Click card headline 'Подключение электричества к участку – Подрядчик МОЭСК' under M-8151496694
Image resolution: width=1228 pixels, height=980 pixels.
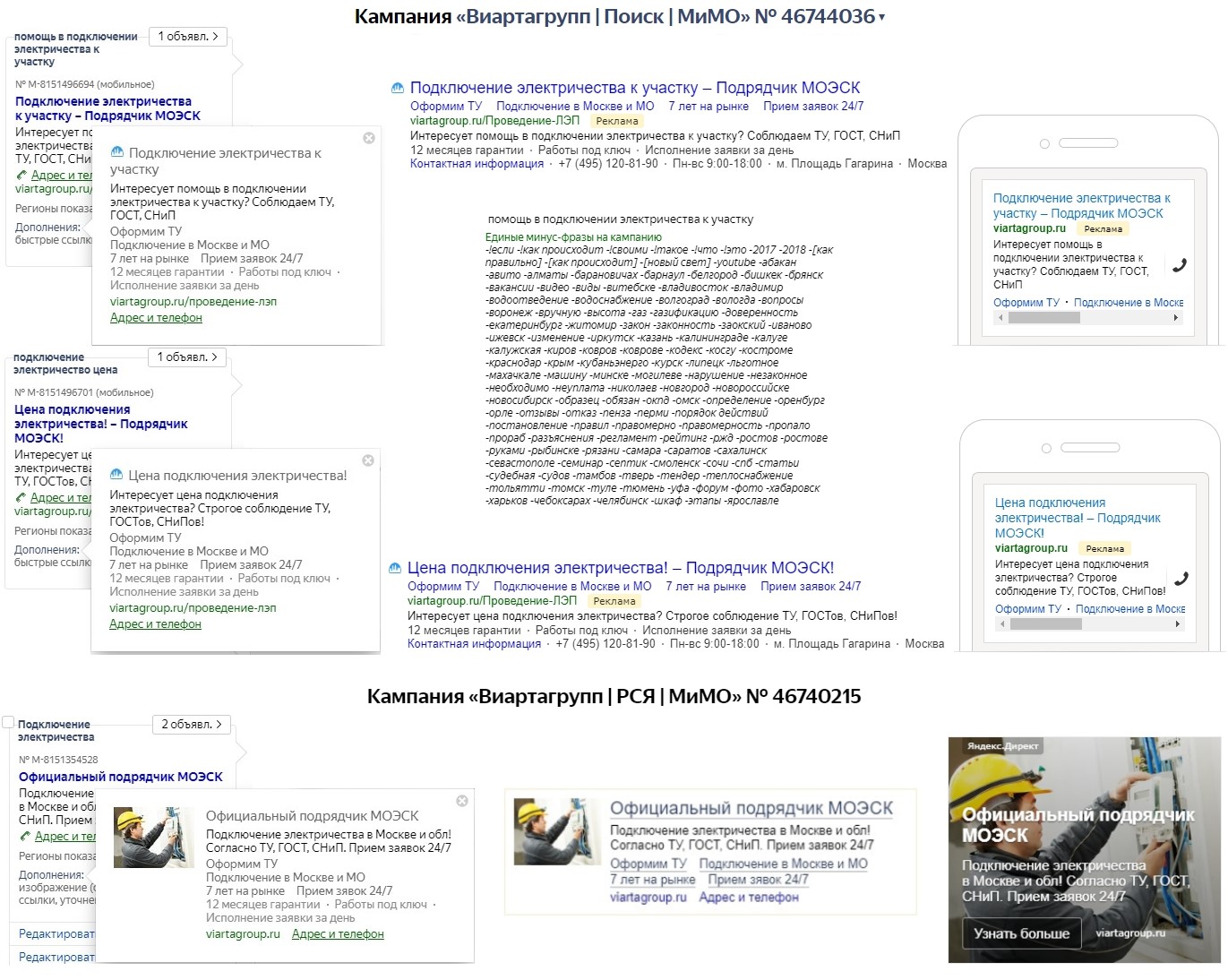(107, 109)
